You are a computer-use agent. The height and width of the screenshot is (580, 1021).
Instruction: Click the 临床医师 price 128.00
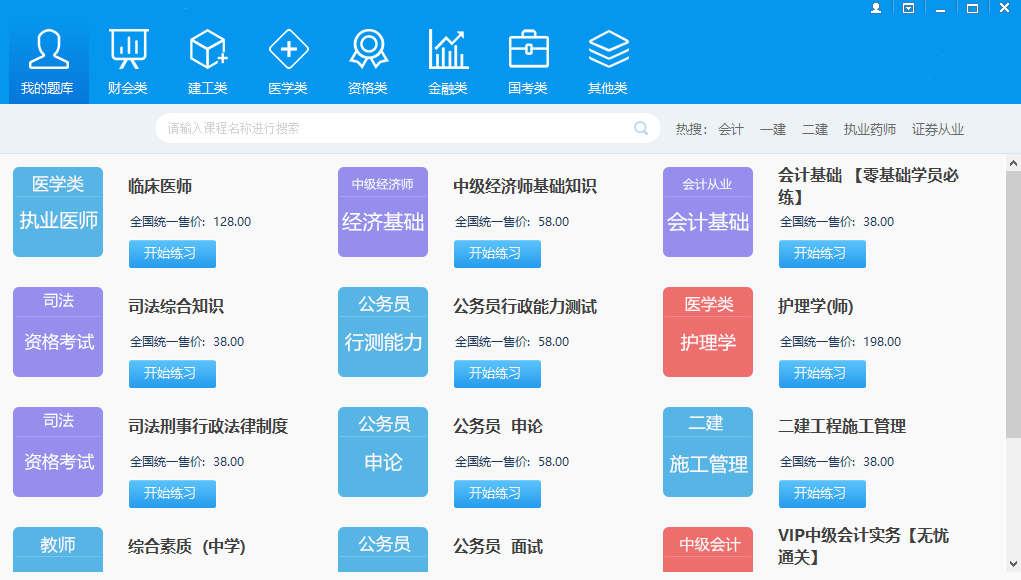pos(232,222)
